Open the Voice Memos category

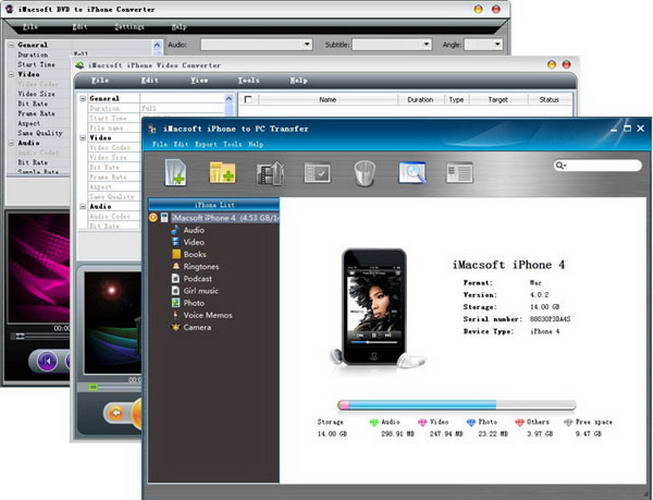tap(207, 315)
